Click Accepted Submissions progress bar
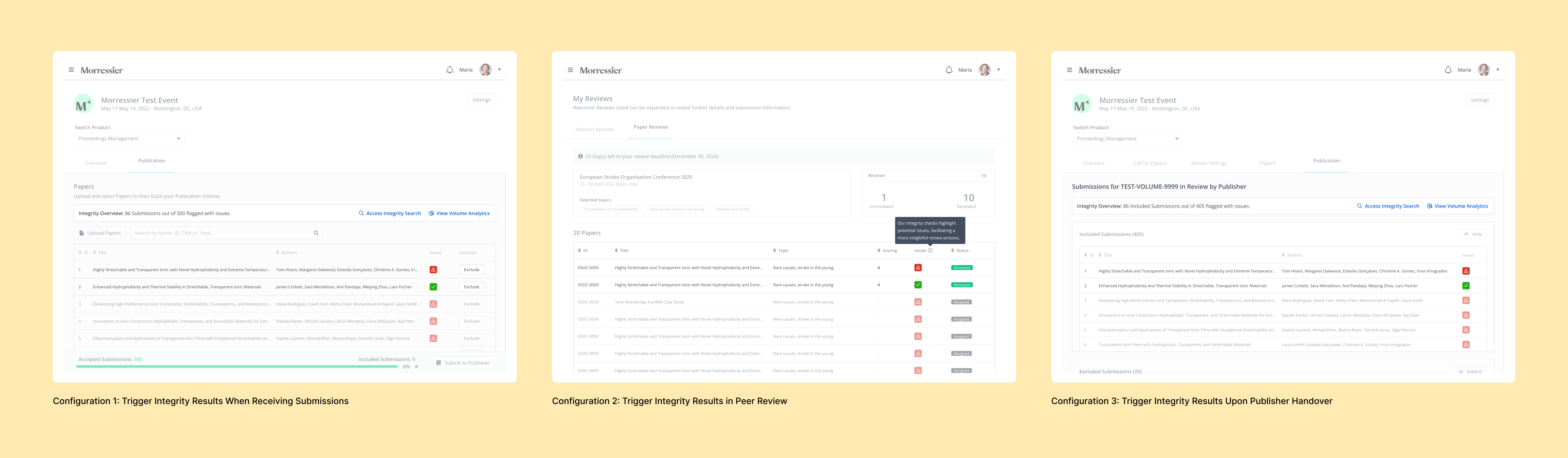Image resolution: width=1568 pixels, height=458 pixels. click(x=237, y=367)
